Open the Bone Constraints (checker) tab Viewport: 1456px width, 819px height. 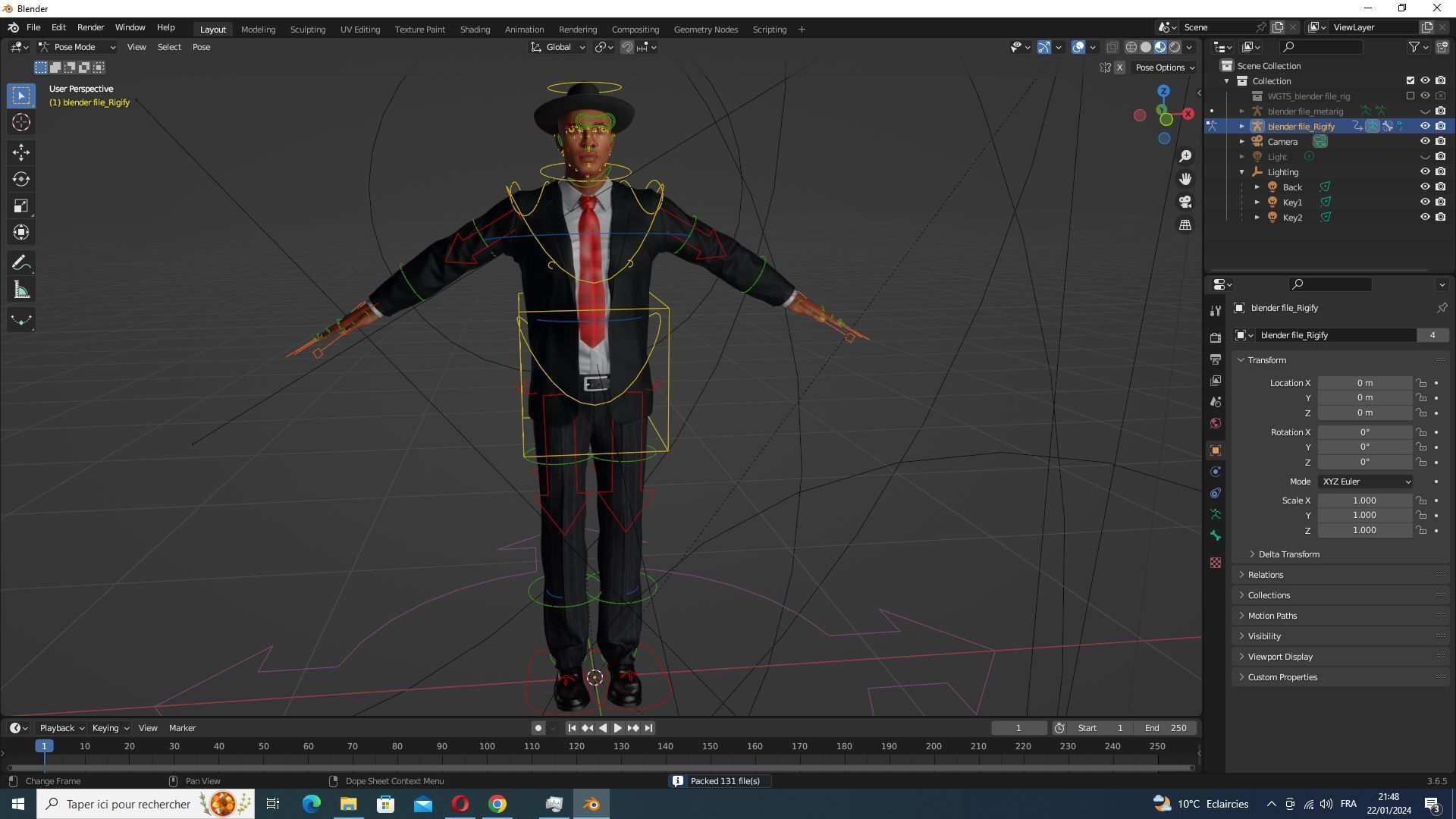1216,563
